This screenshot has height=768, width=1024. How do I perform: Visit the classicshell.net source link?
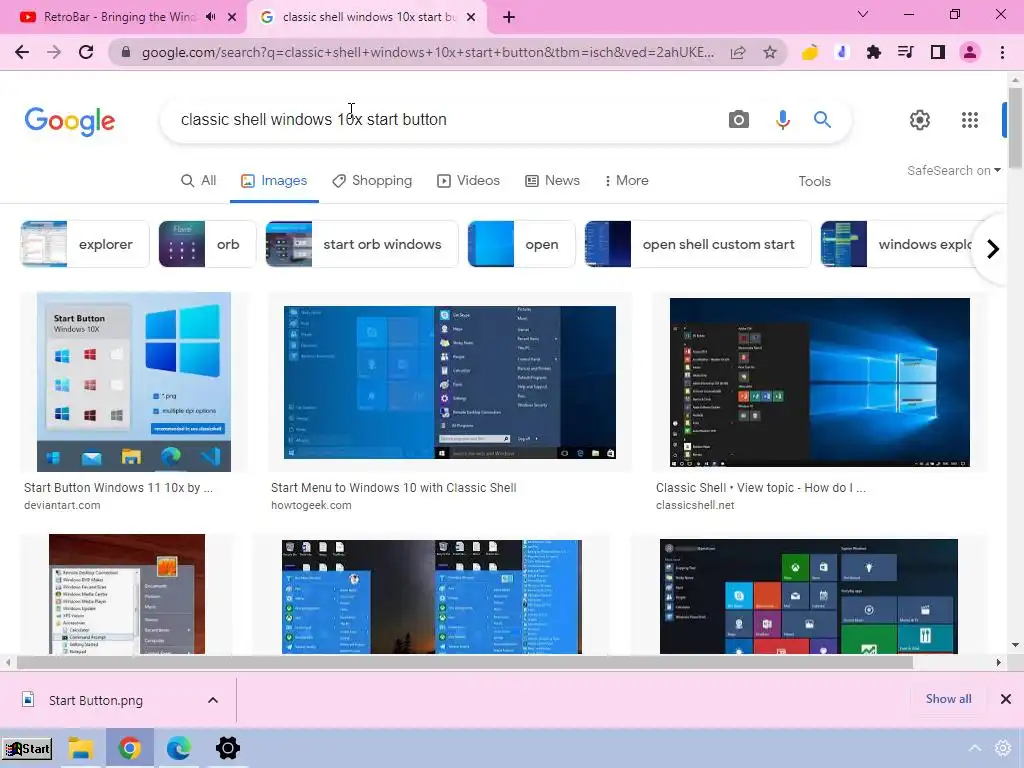point(695,505)
